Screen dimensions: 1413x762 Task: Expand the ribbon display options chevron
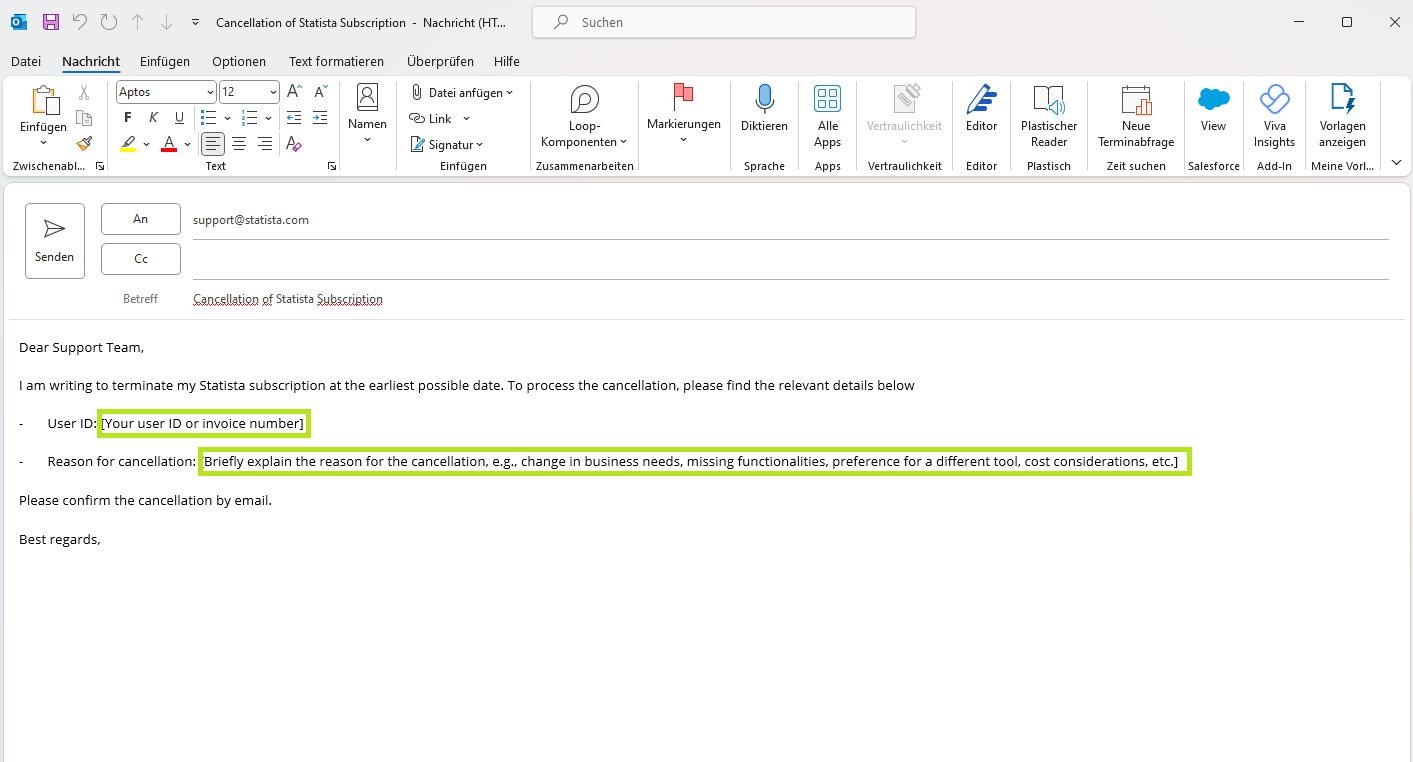tap(1397, 162)
